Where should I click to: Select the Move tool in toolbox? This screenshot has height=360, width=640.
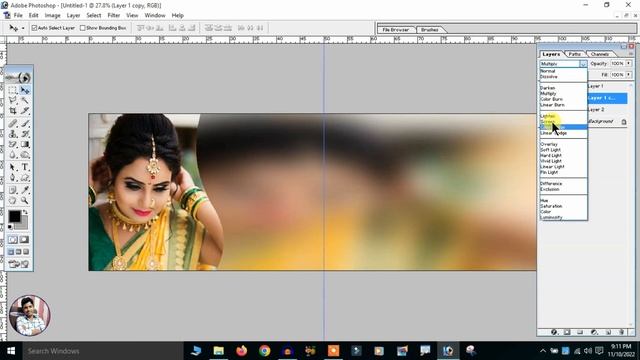pyautogui.click(x=25, y=90)
